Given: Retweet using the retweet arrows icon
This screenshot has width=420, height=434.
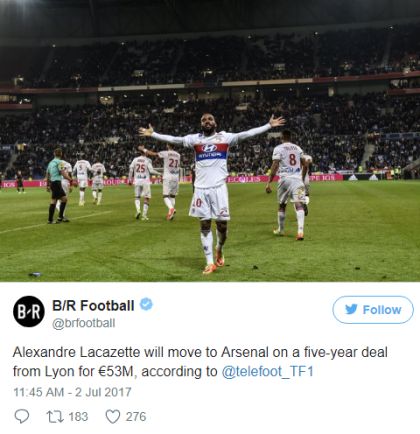Looking at the screenshot, I should (54, 417).
